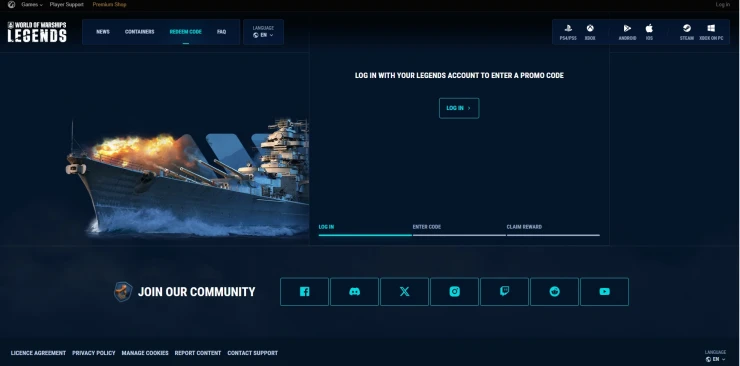740x366 pixels.
Task: Go to the News tab
Action: click(103, 32)
